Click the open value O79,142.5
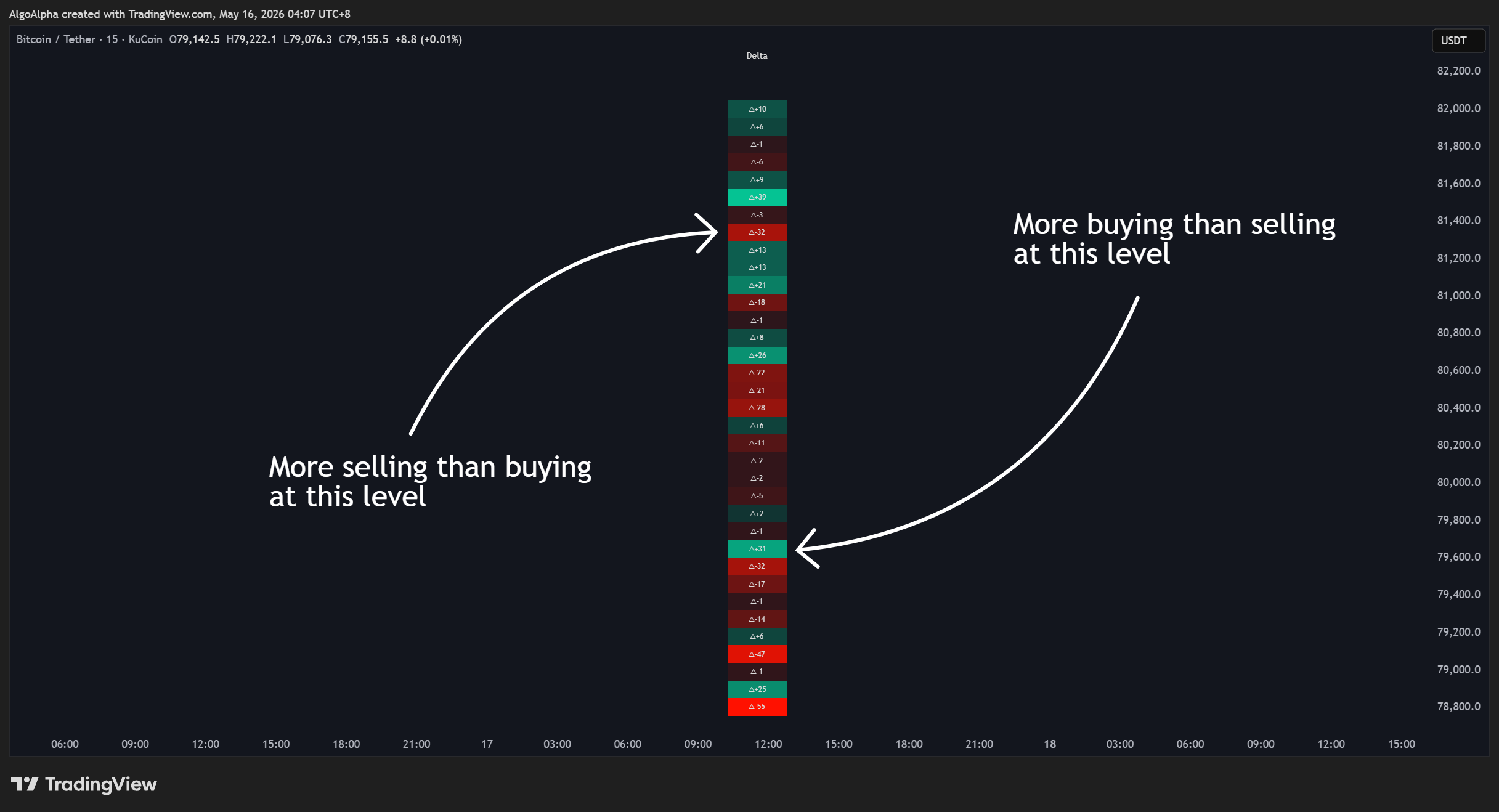This screenshot has width=1499, height=812. point(194,39)
